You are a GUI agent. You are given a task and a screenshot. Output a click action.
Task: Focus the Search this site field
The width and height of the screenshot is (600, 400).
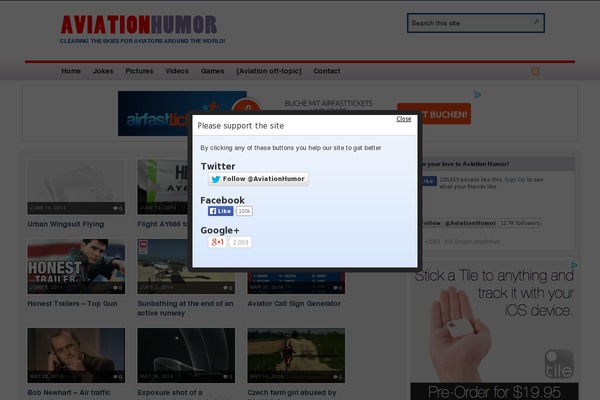pyautogui.click(x=476, y=23)
